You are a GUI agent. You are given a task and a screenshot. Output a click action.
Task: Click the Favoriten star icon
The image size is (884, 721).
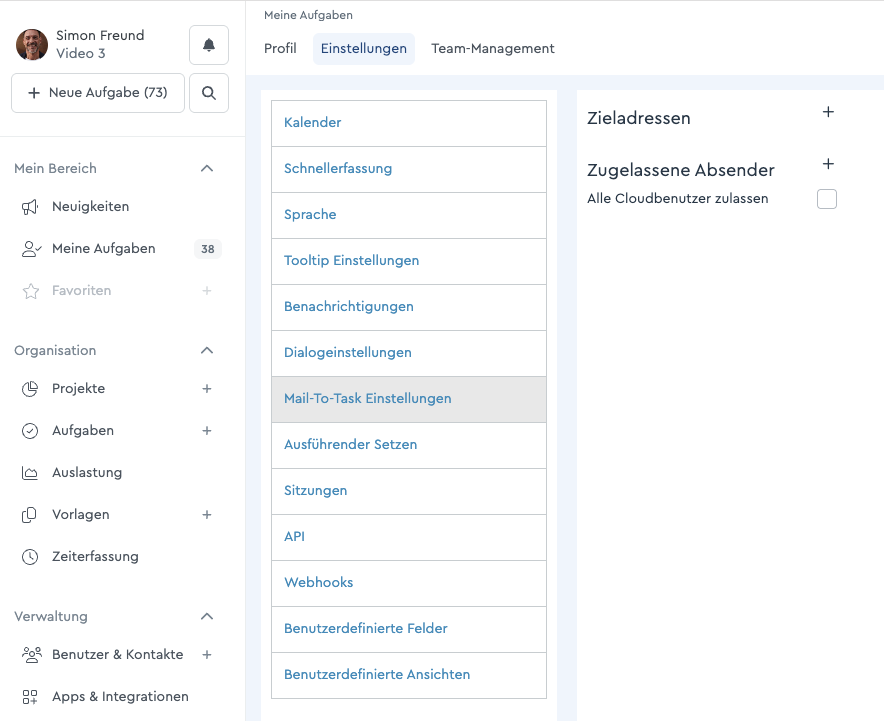(x=30, y=291)
